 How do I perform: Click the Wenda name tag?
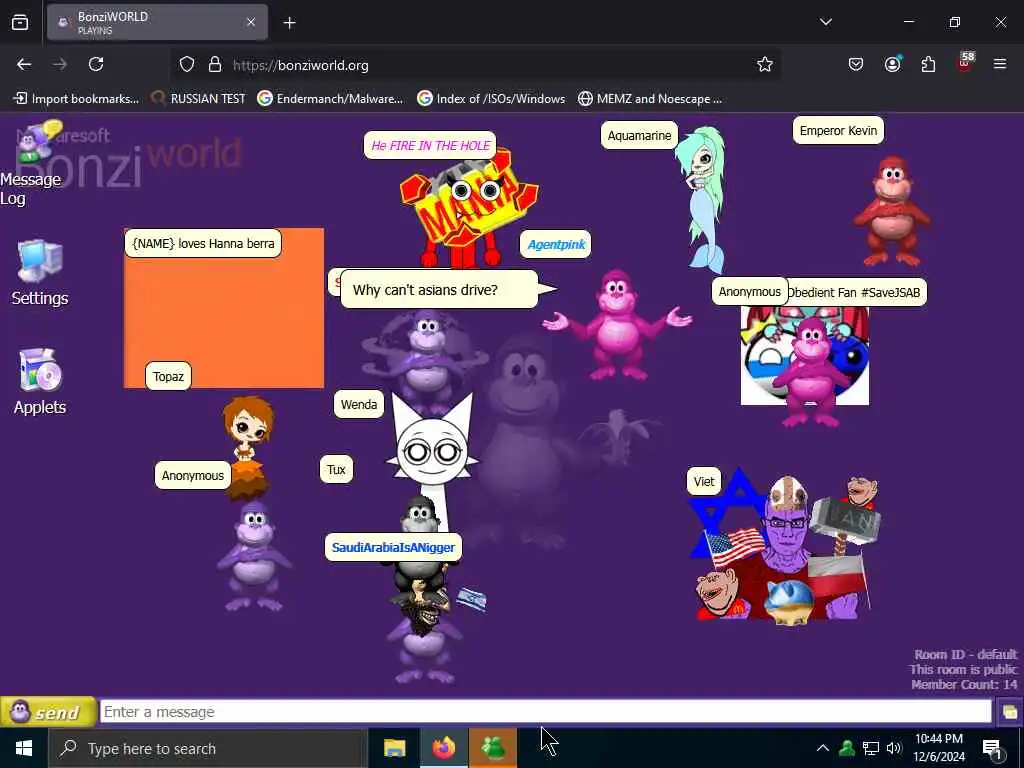[x=359, y=404]
